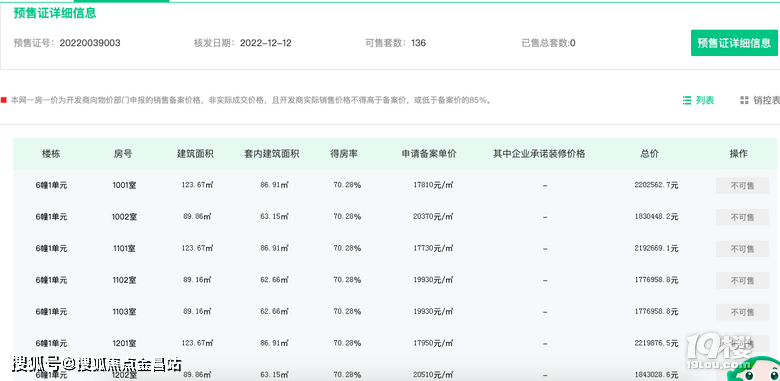Select the 楼栋 column header

pyautogui.click(x=51, y=154)
